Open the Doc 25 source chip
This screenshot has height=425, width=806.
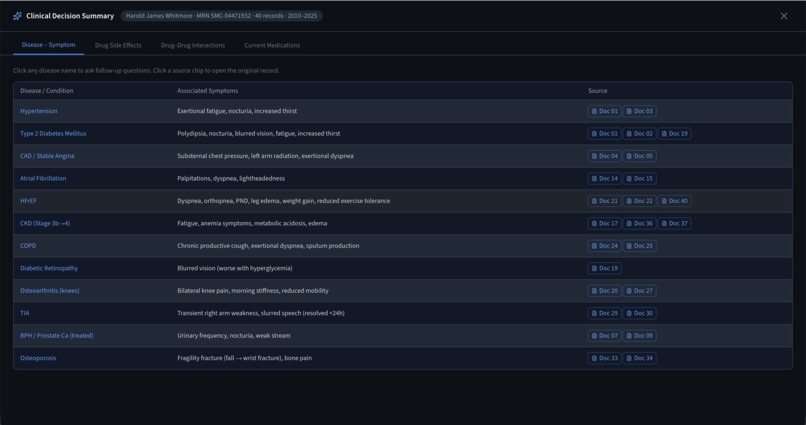point(639,246)
